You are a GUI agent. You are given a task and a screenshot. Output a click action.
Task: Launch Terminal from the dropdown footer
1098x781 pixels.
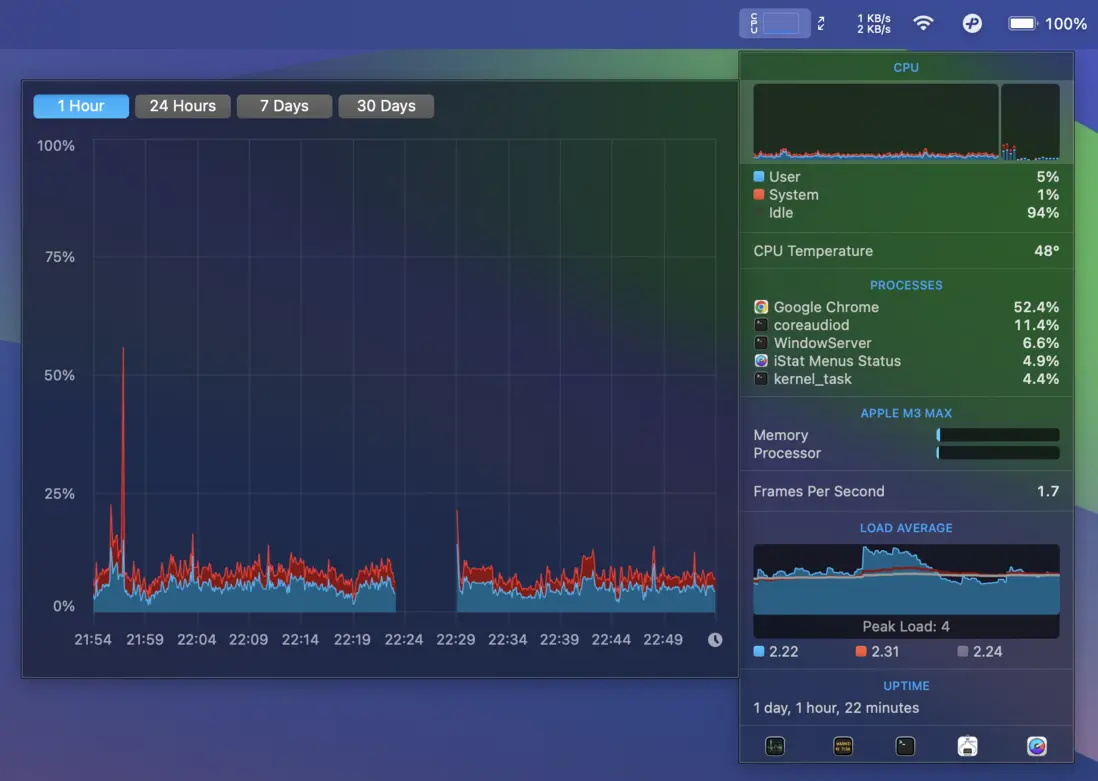(x=905, y=746)
